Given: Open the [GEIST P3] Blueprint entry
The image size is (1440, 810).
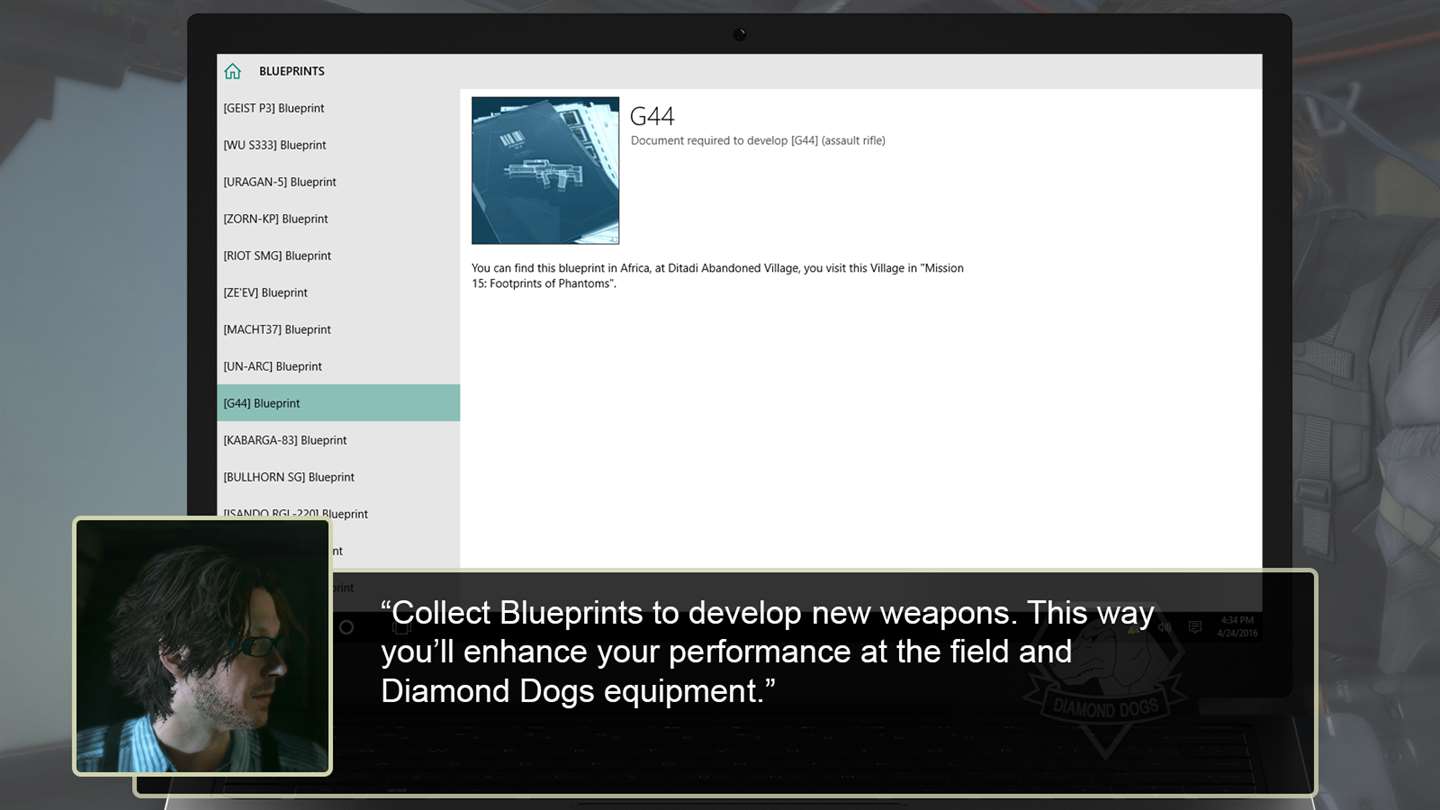Looking at the screenshot, I should (339, 108).
